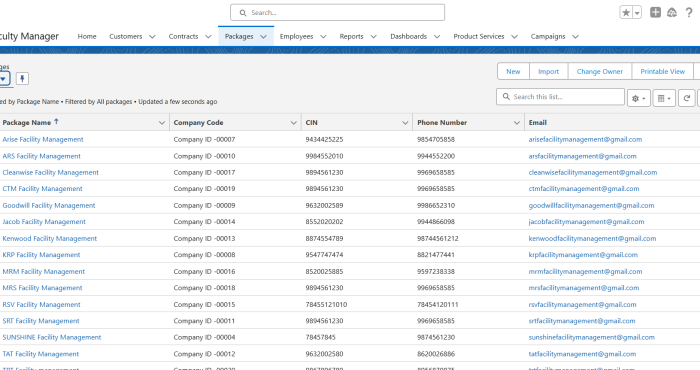
Task: Focus the Search this list field
Action: point(560,96)
